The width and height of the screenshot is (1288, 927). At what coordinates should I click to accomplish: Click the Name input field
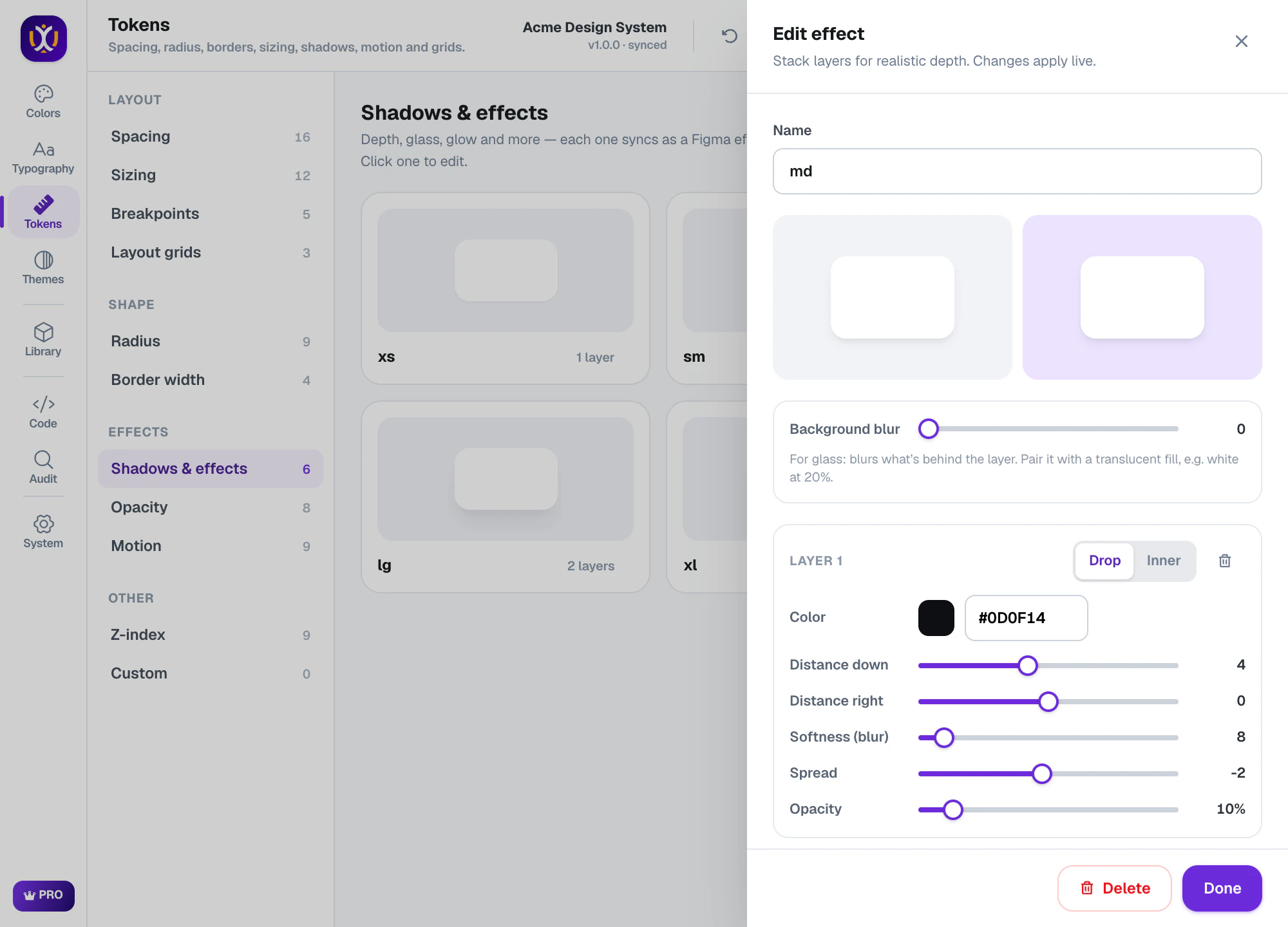coord(1018,171)
